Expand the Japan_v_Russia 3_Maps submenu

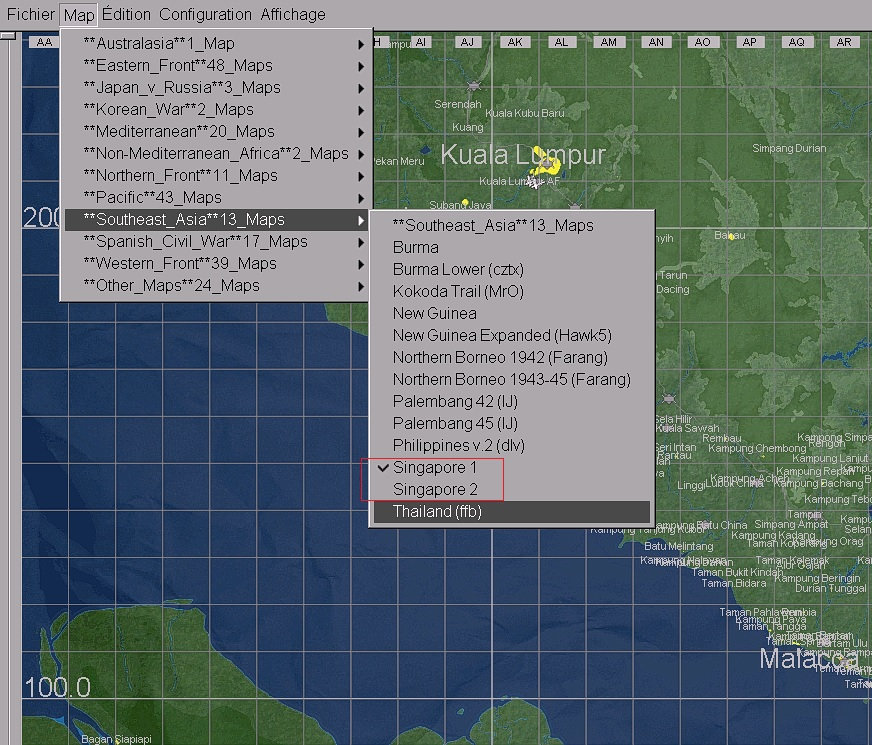pos(216,87)
